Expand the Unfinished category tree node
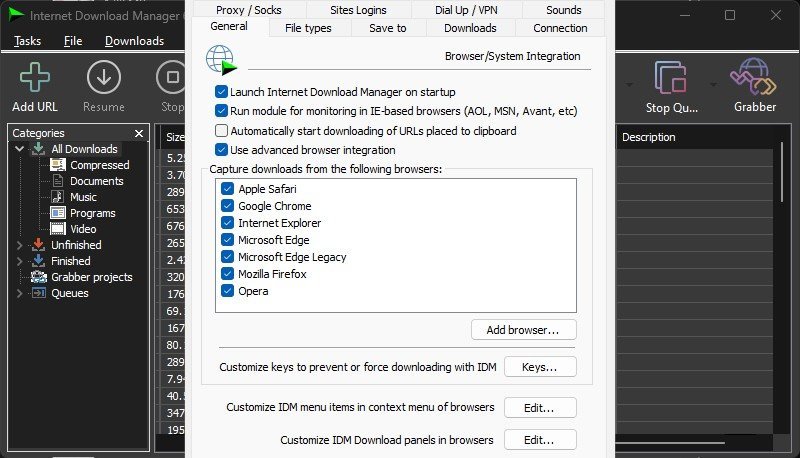Screen dimensions: 800x458 20,245
